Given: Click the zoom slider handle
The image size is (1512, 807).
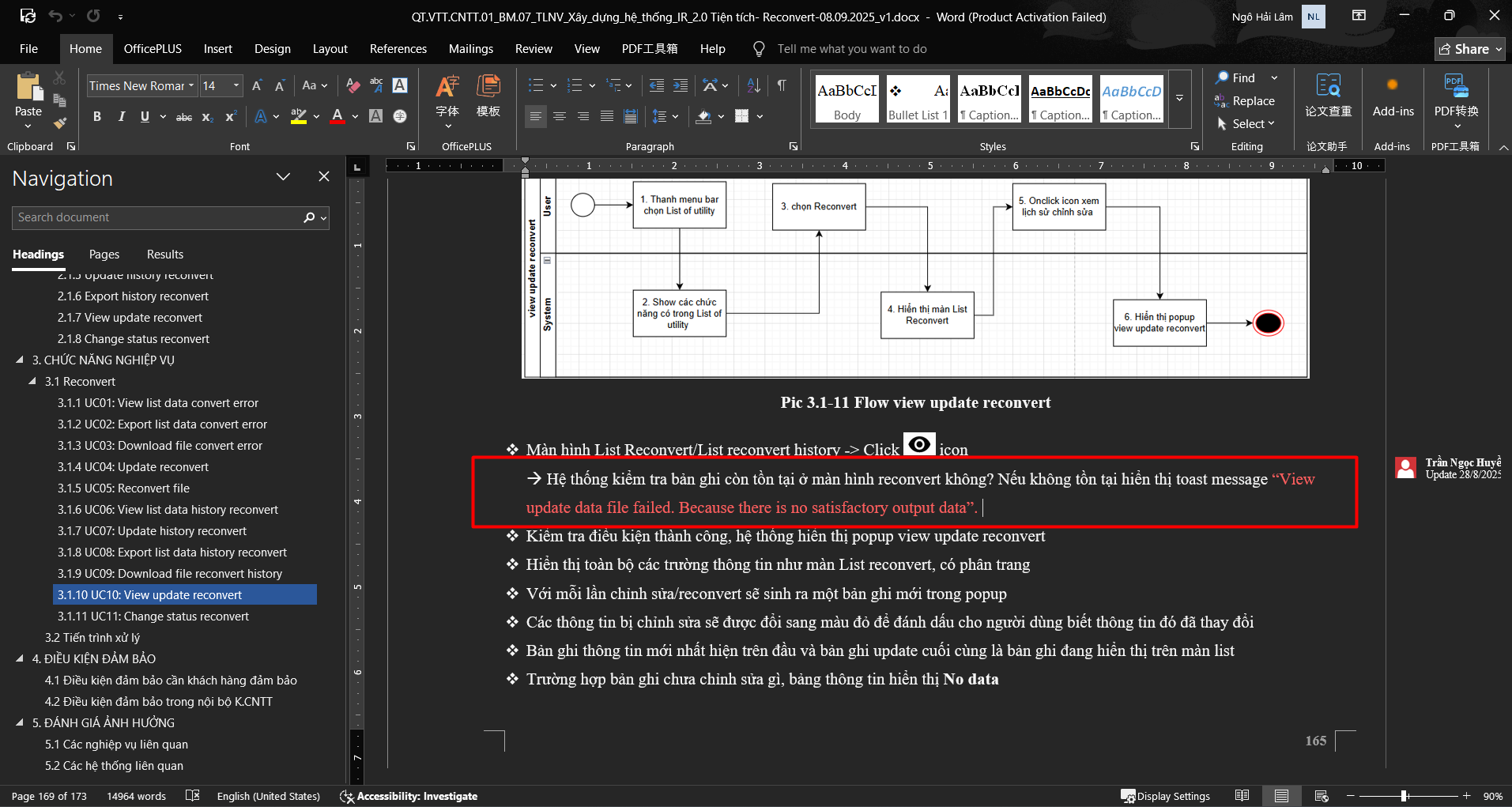Looking at the screenshot, I should 1404,796.
